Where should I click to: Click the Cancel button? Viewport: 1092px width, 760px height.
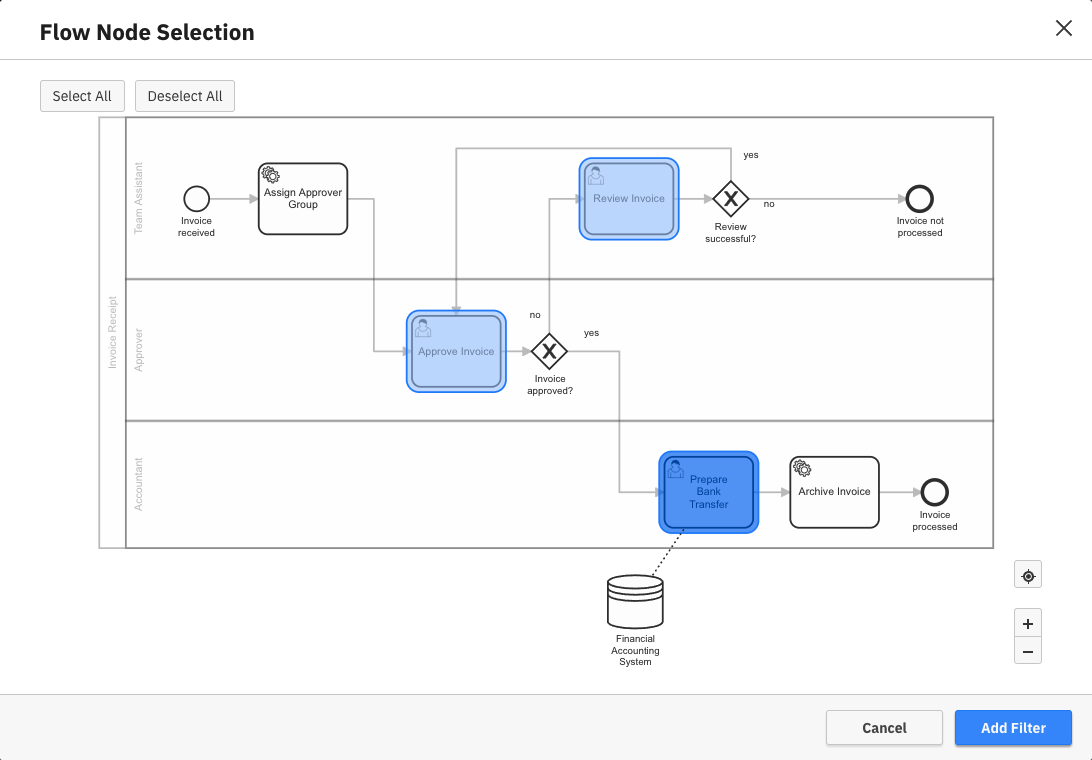coord(884,727)
